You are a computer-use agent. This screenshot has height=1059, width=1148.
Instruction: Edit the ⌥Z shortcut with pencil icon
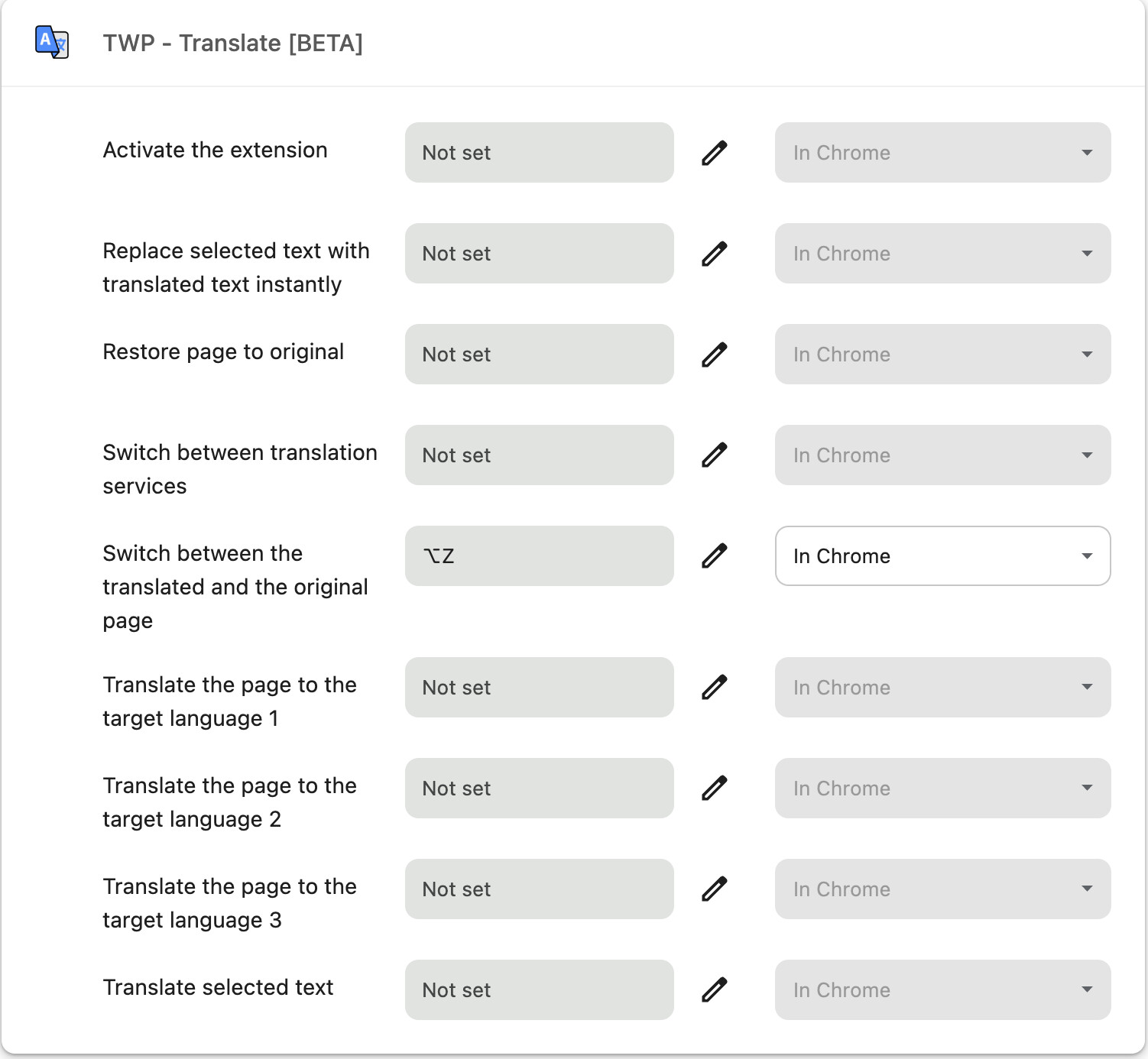click(x=714, y=556)
